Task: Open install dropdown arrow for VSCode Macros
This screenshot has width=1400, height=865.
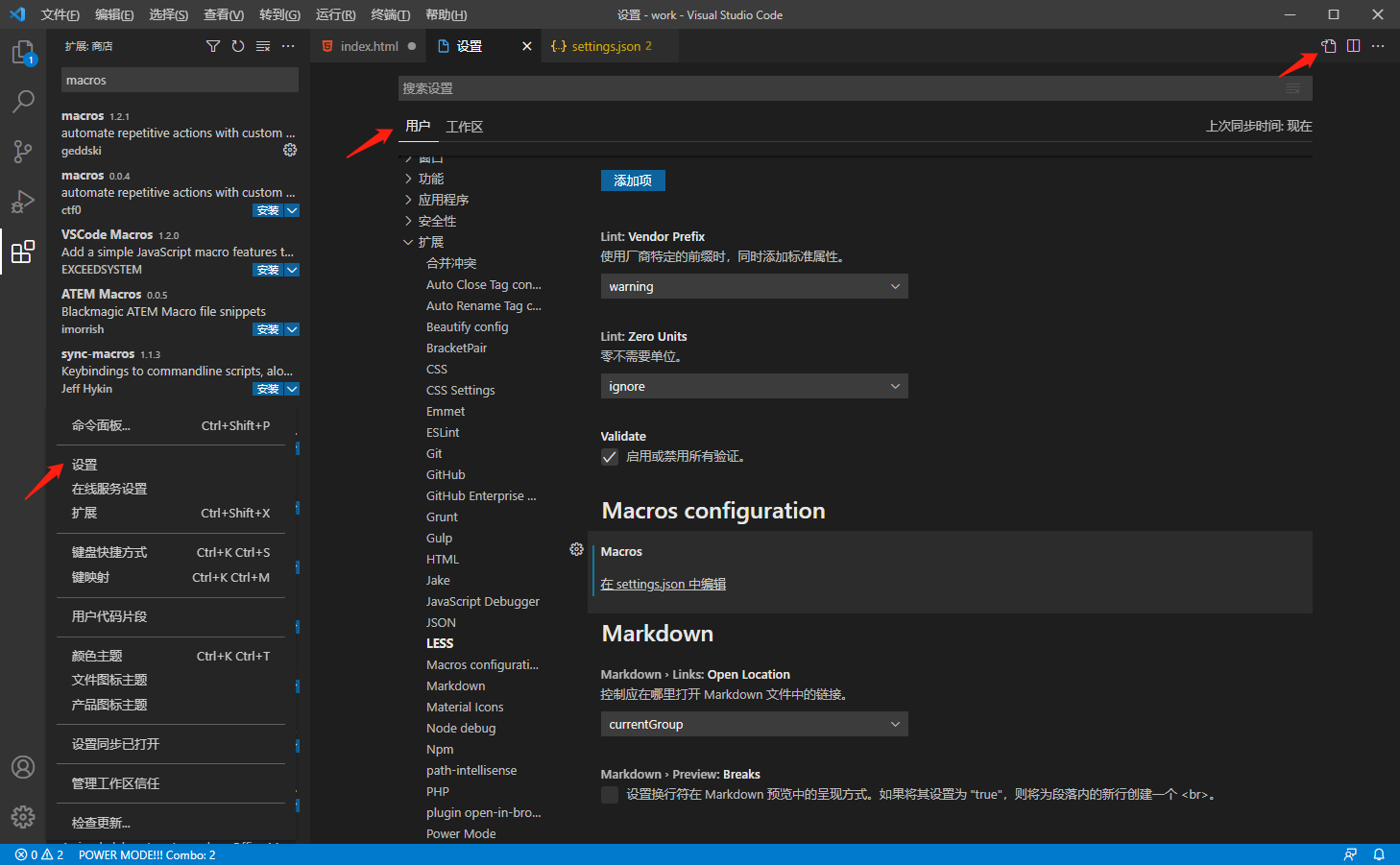Action: click(292, 270)
